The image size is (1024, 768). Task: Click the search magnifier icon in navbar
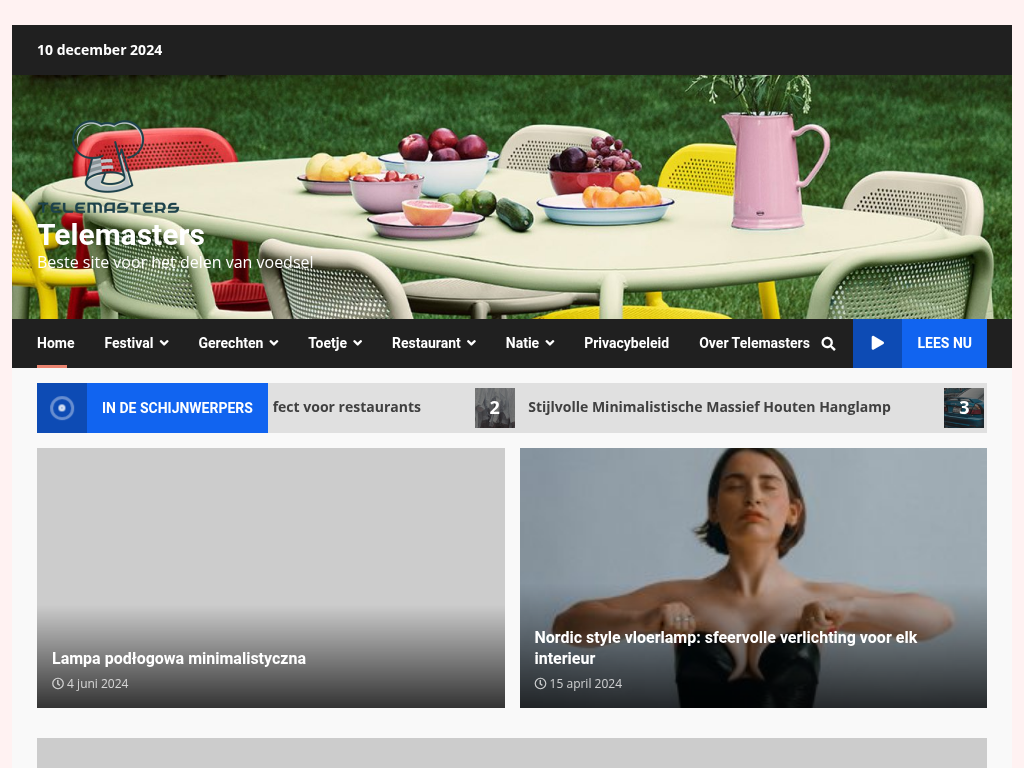tap(828, 344)
